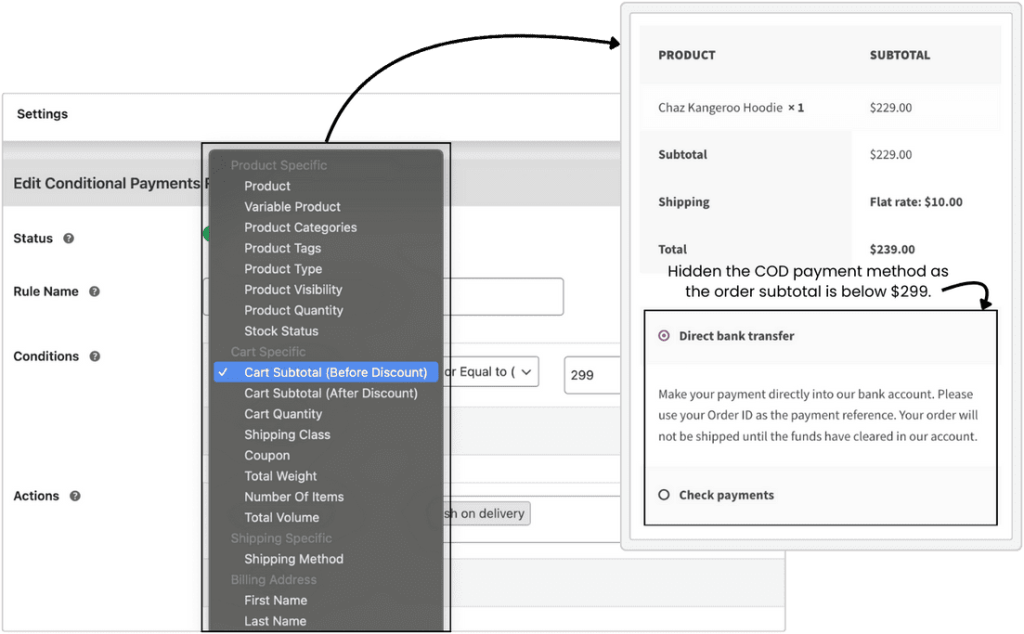Click the Settings heading text
The height and width of the screenshot is (634, 1024).
click(42, 114)
